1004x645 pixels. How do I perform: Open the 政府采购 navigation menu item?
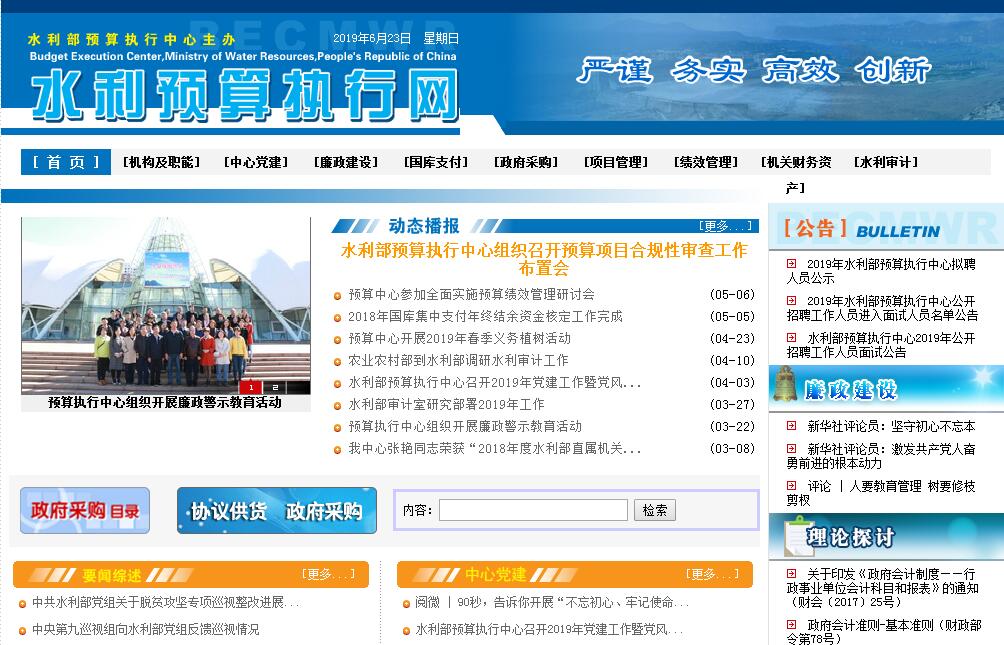[x=526, y=162]
